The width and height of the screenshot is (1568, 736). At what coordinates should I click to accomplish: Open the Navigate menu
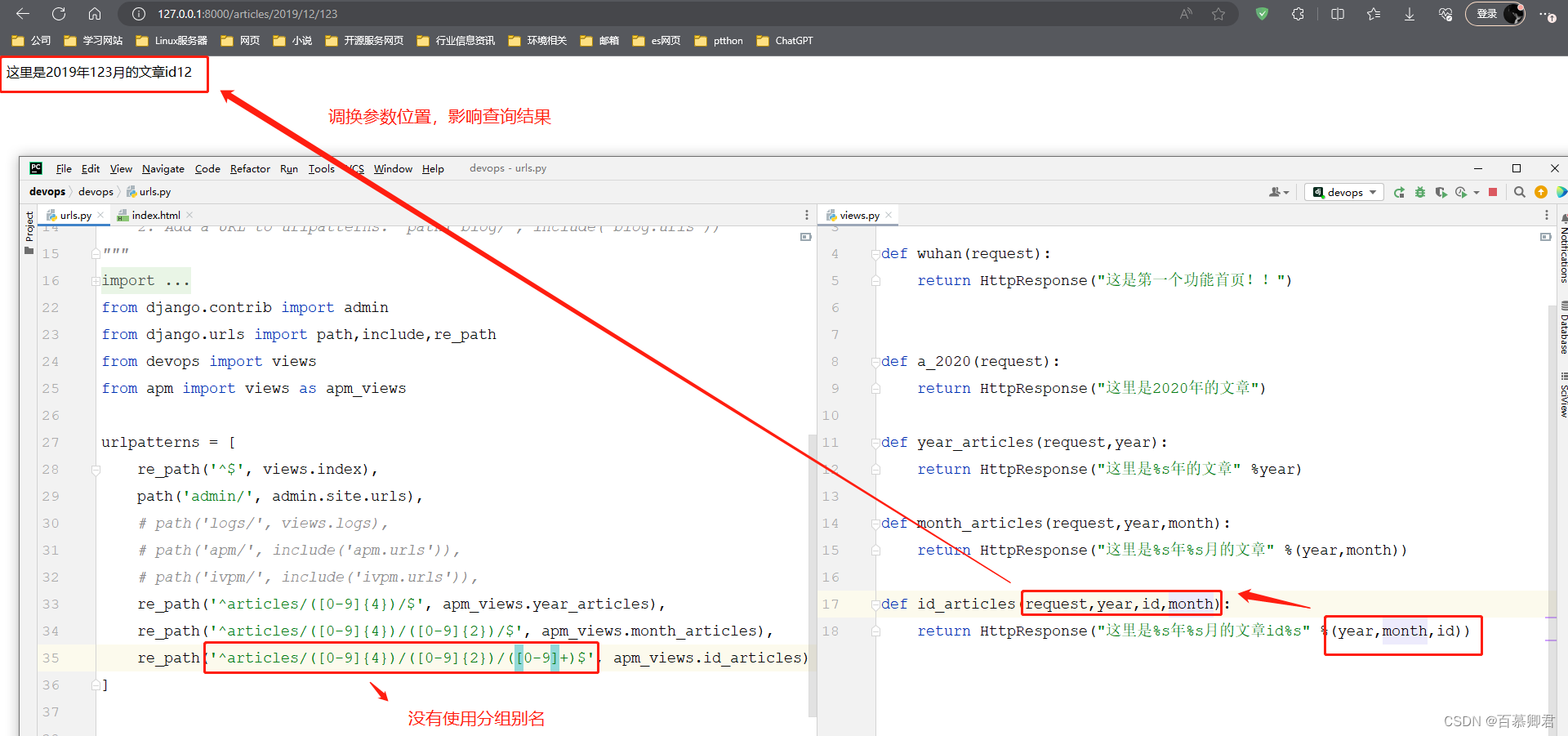[x=163, y=168]
